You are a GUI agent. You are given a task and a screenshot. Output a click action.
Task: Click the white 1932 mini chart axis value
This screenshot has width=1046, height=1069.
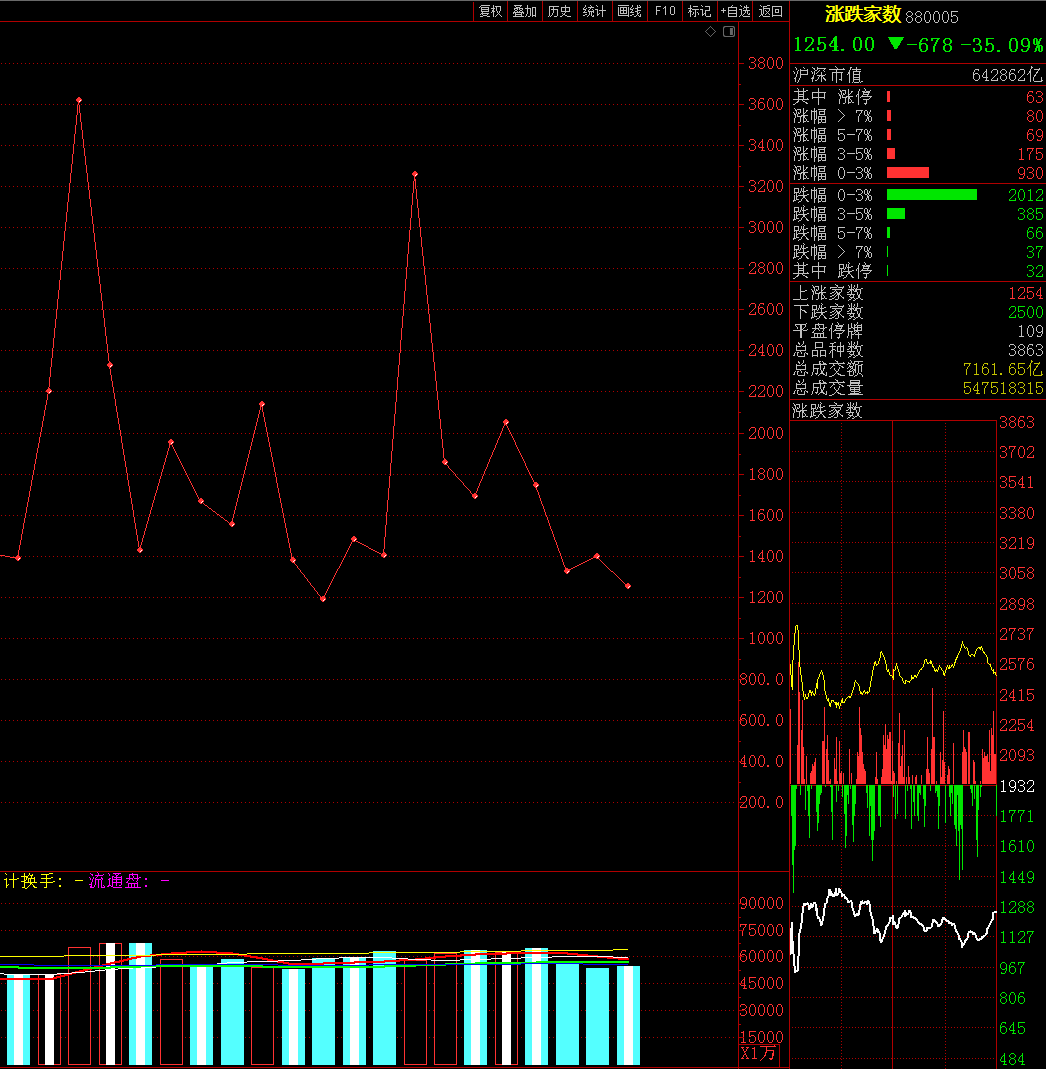pyautogui.click(x=1017, y=786)
